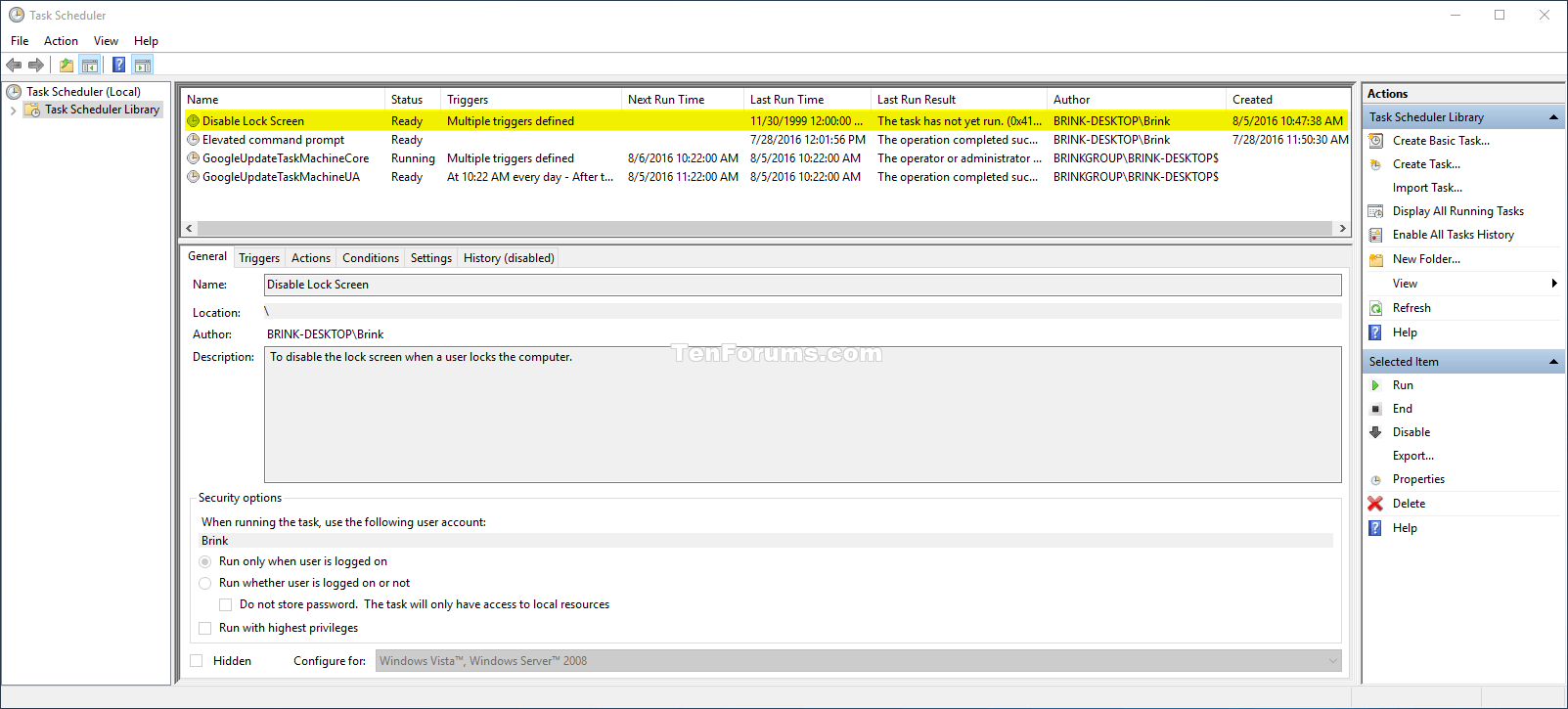This screenshot has width=1568, height=709.
Task: Click the GoogleUpdateTaskMachineCore Running status cell
Action: click(x=413, y=158)
